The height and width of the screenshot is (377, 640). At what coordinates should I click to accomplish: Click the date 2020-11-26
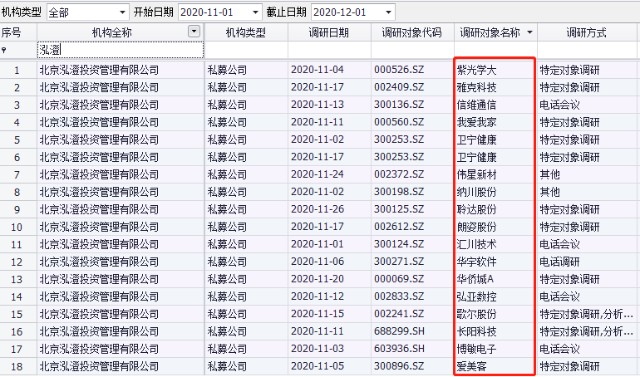[317, 209]
